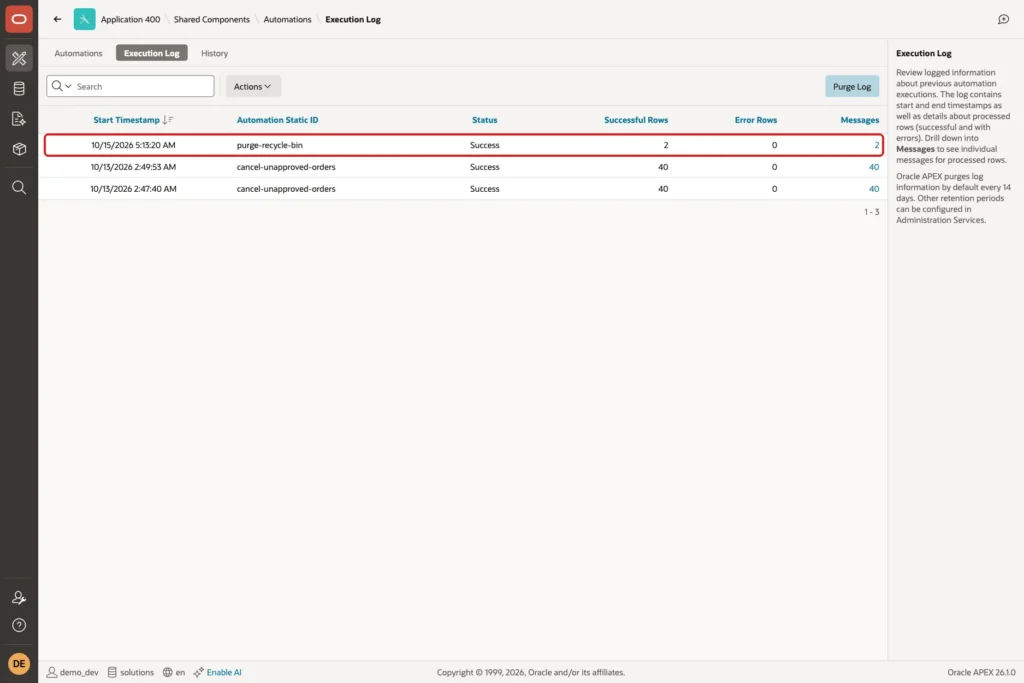1024x683 pixels.
Task: Go back using the left arrow icon
Action: (x=57, y=19)
